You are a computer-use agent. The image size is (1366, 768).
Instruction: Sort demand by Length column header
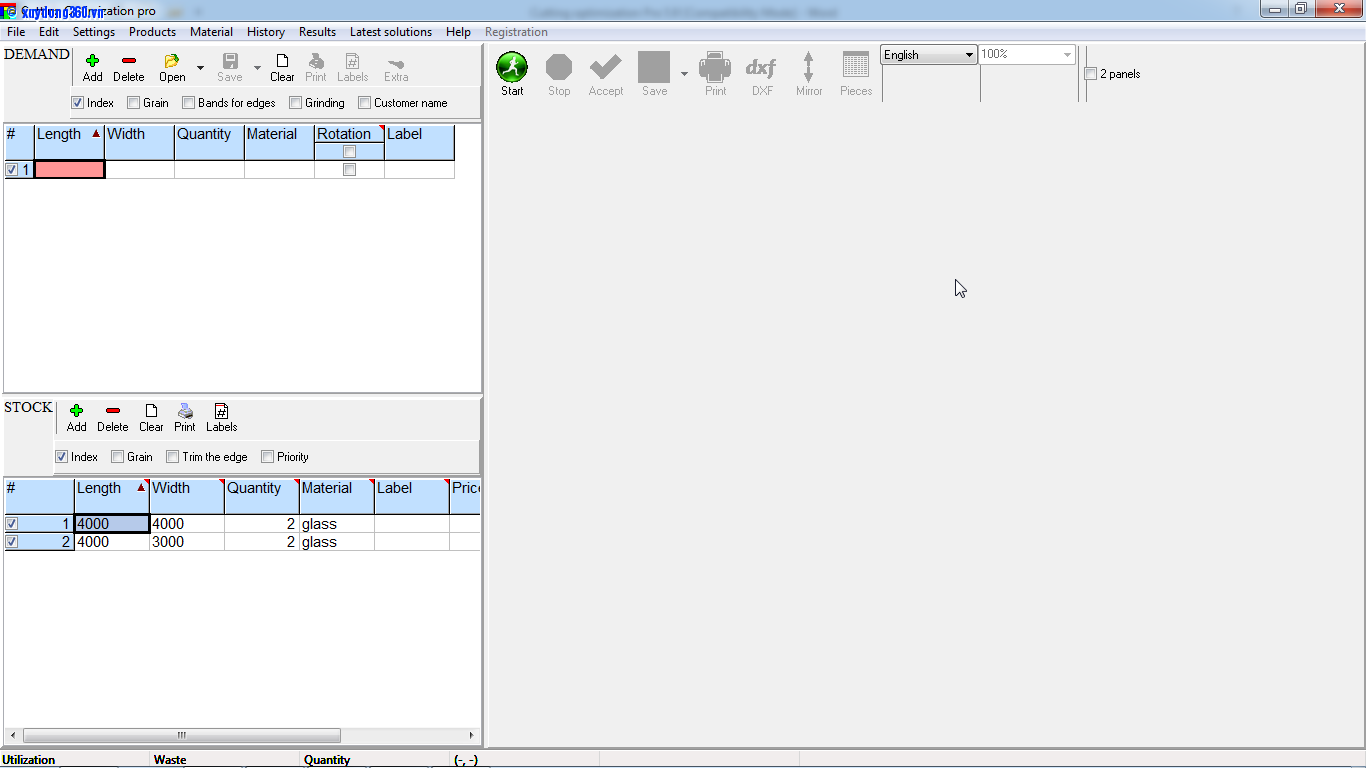pos(69,142)
